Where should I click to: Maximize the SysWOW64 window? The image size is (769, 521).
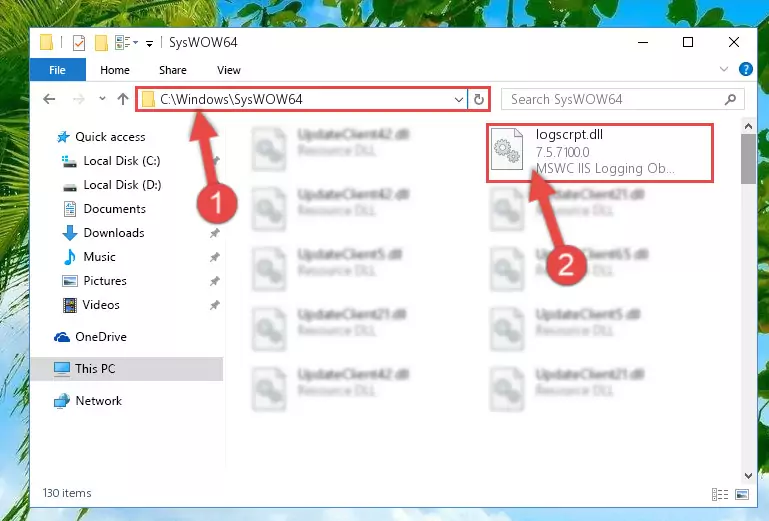tap(688, 43)
